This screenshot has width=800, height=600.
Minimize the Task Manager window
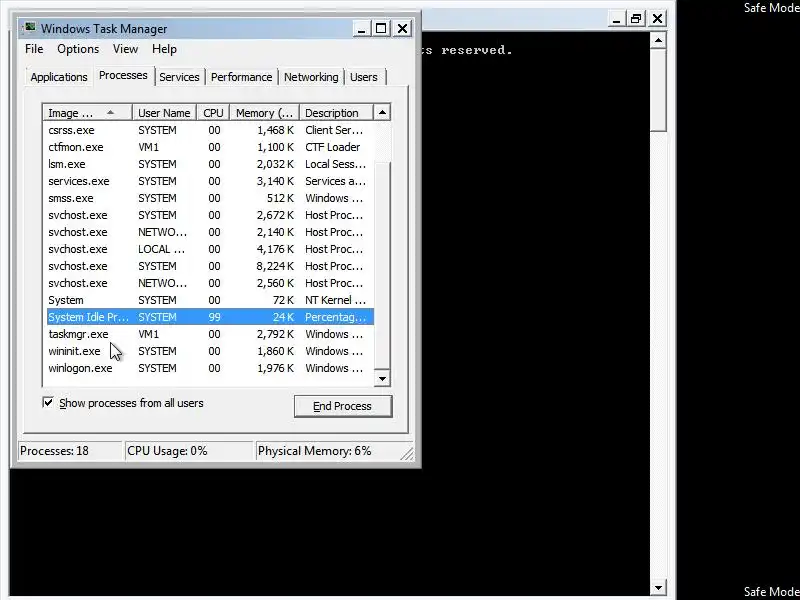click(361, 29)
